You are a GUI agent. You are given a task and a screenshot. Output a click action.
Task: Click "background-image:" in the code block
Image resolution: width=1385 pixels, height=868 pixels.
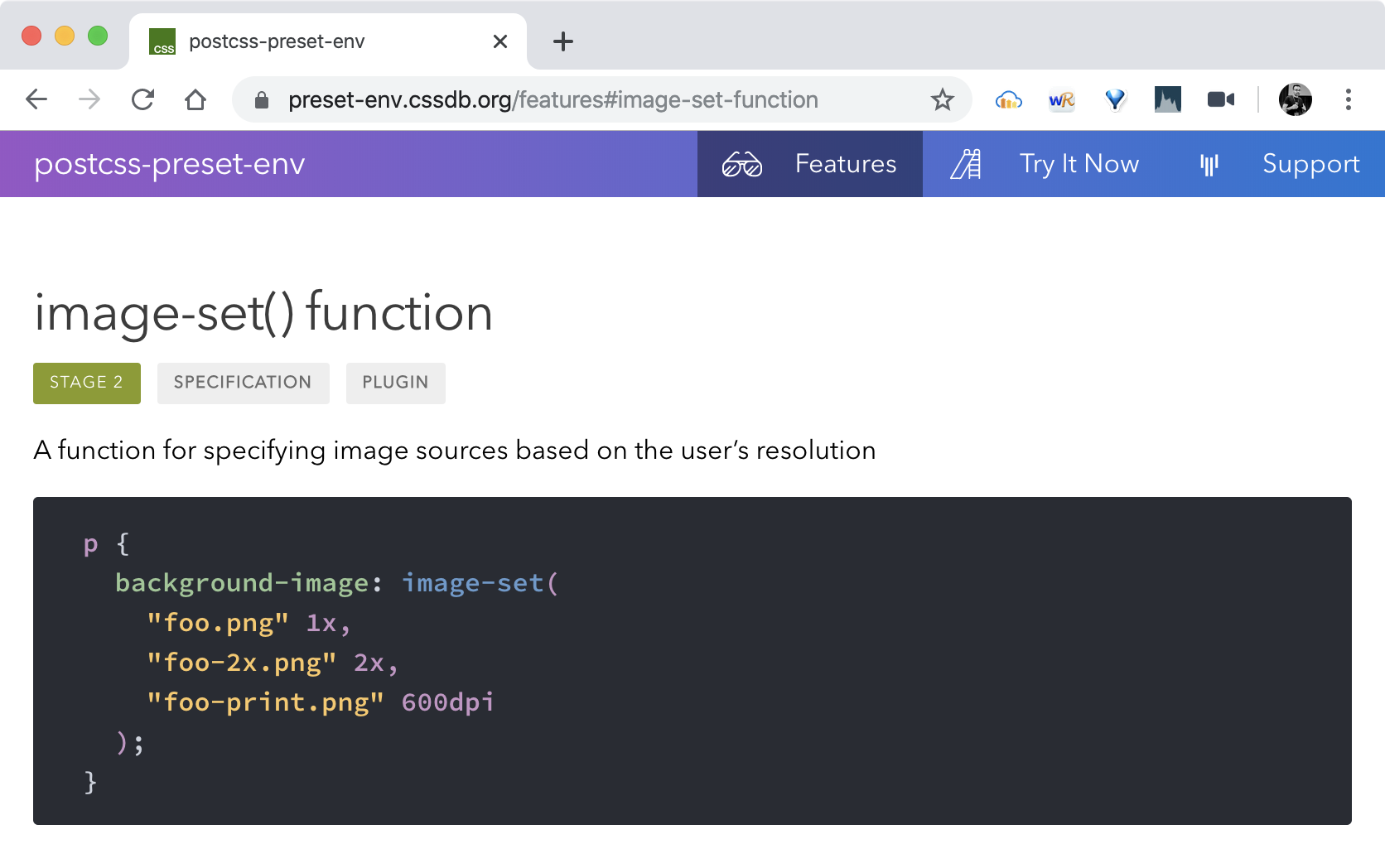pyautogui.click(x=249, y=583)
